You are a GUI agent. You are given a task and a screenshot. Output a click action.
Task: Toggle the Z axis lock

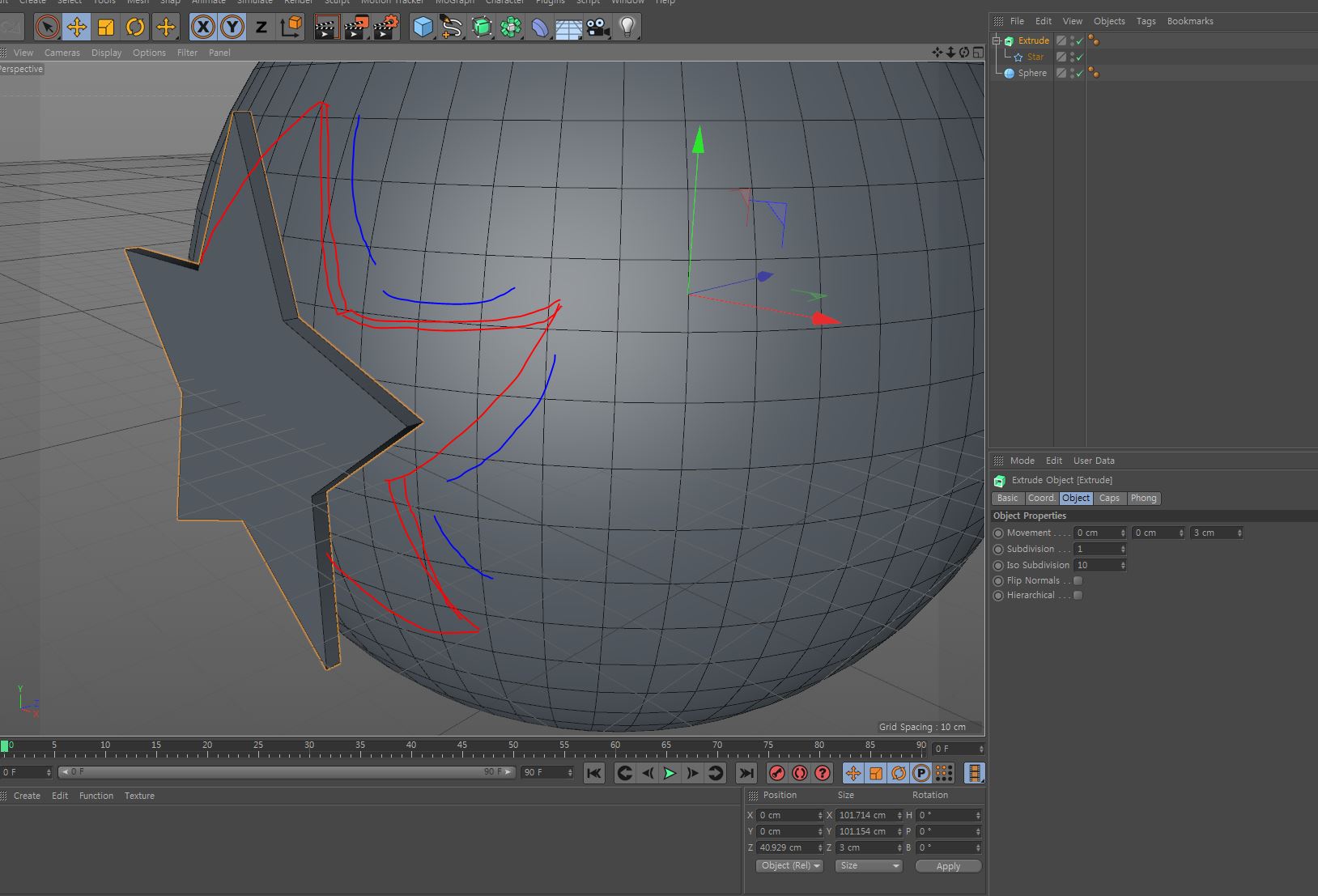(x=261, y=28)
